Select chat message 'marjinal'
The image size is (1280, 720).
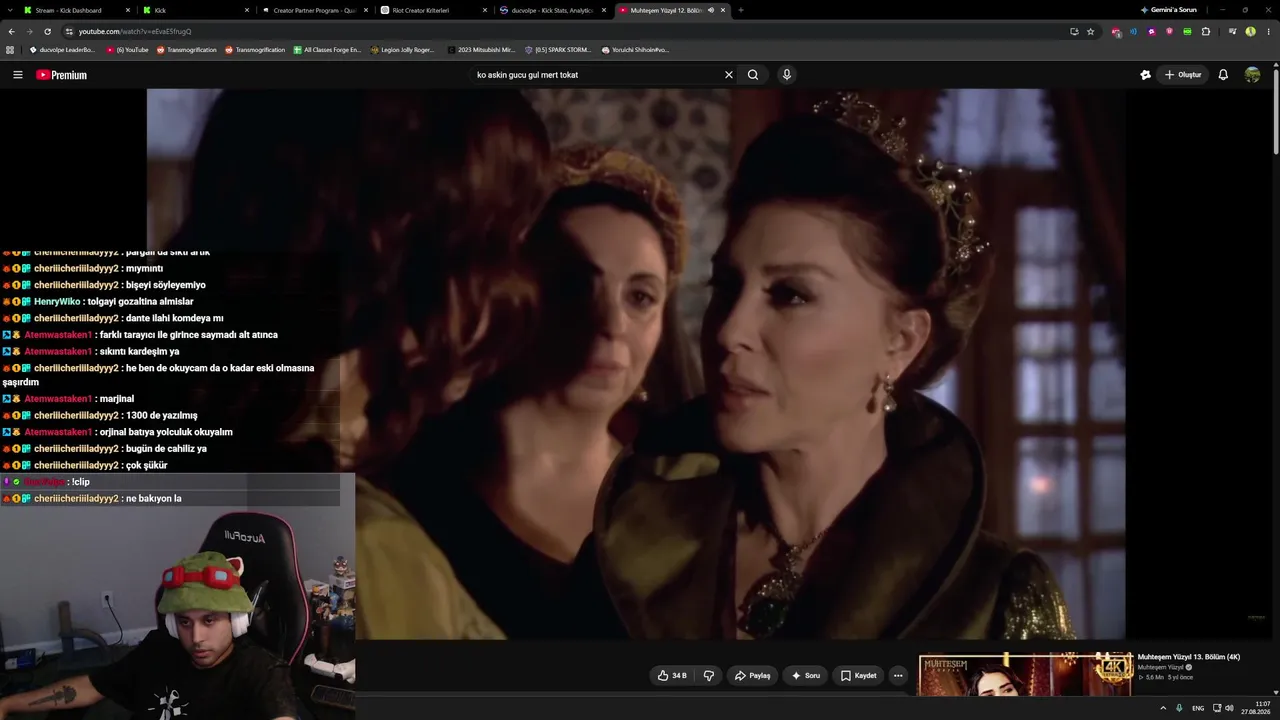tap(117, 399)
